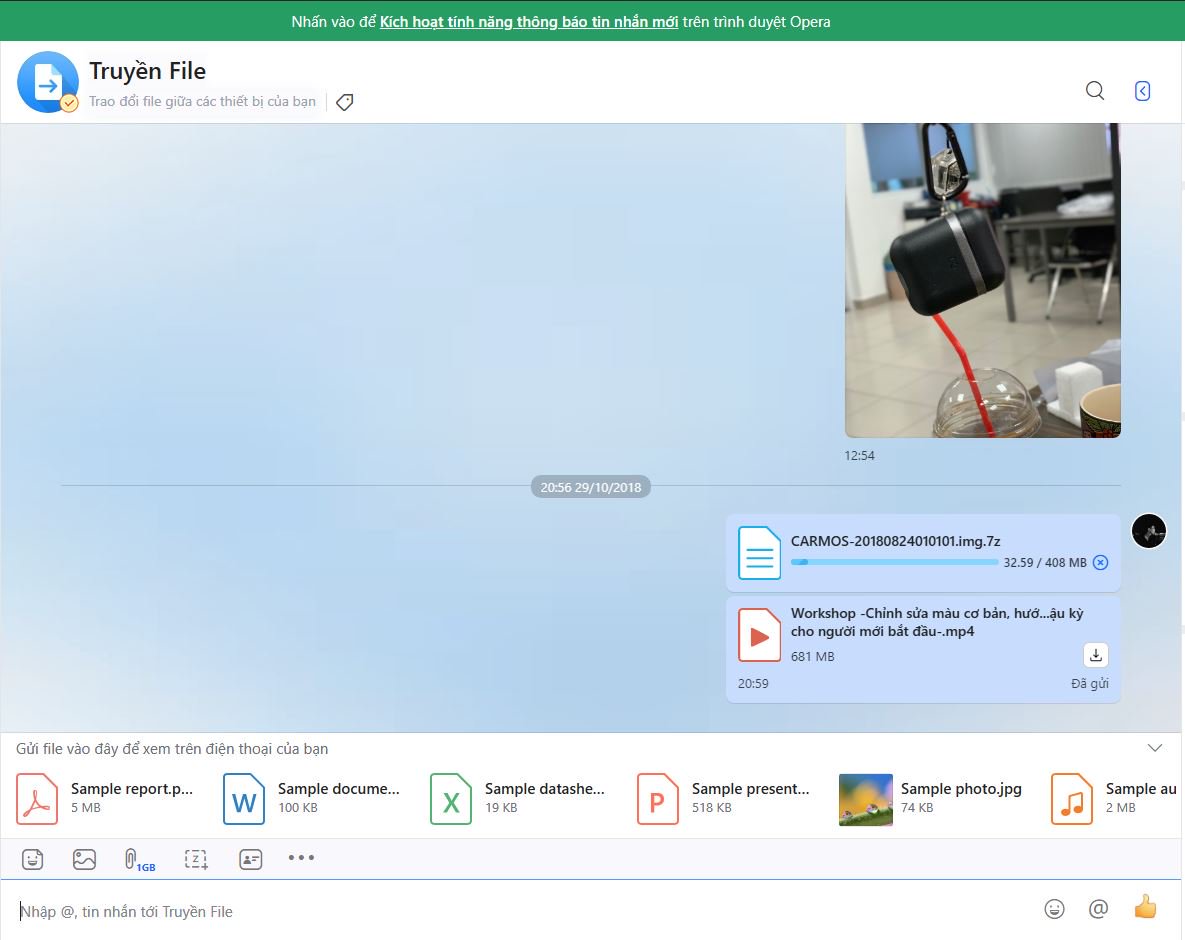Screen dimensions: 1185x940
Task: Capture the screen with the screenshot tool
Action: click(x=196, y=858)
